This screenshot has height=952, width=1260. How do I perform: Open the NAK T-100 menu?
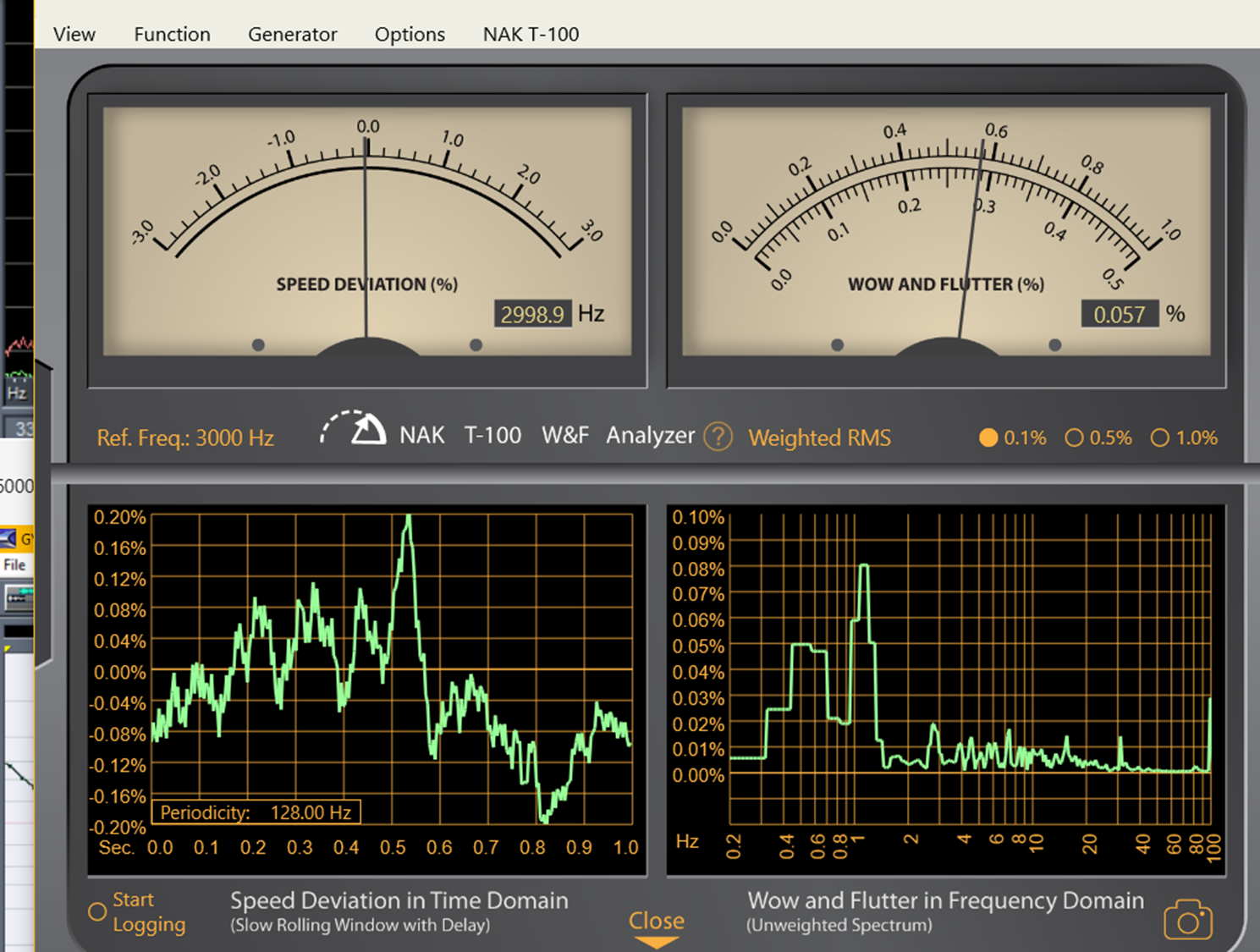coord(531,34)
